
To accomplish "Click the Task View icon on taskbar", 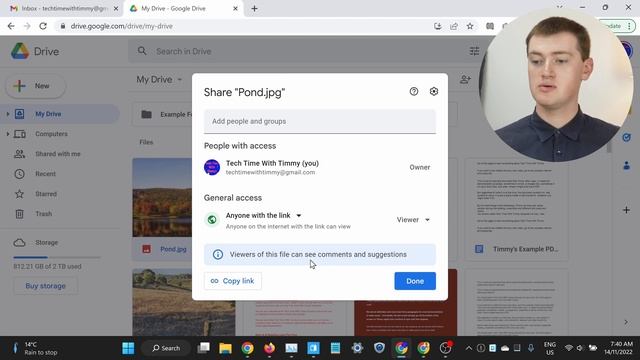I will [203, 348].
